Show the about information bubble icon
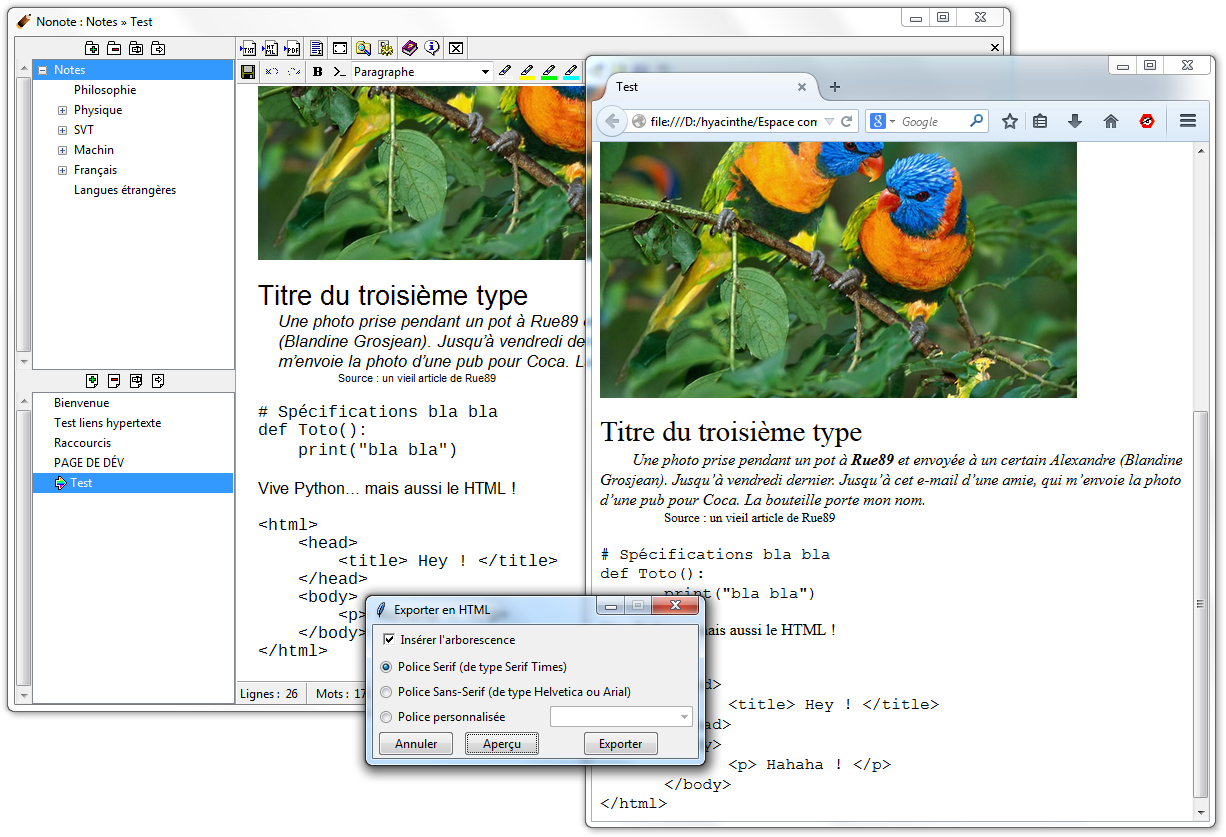 pos(432,48)
